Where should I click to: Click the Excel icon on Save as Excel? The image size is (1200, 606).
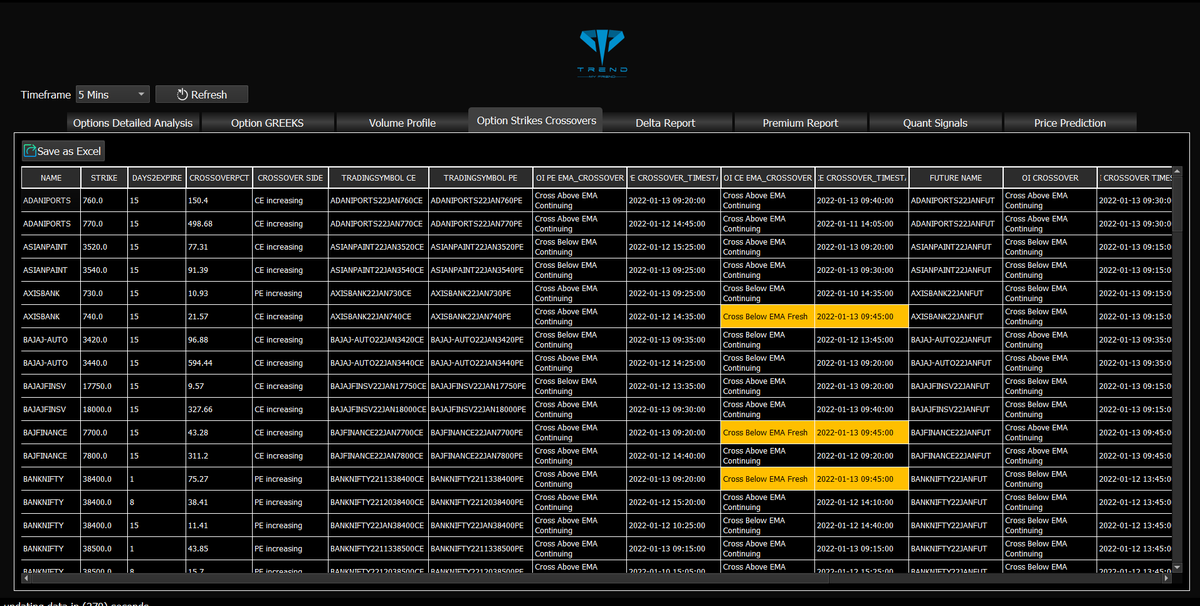coord(30,151)
